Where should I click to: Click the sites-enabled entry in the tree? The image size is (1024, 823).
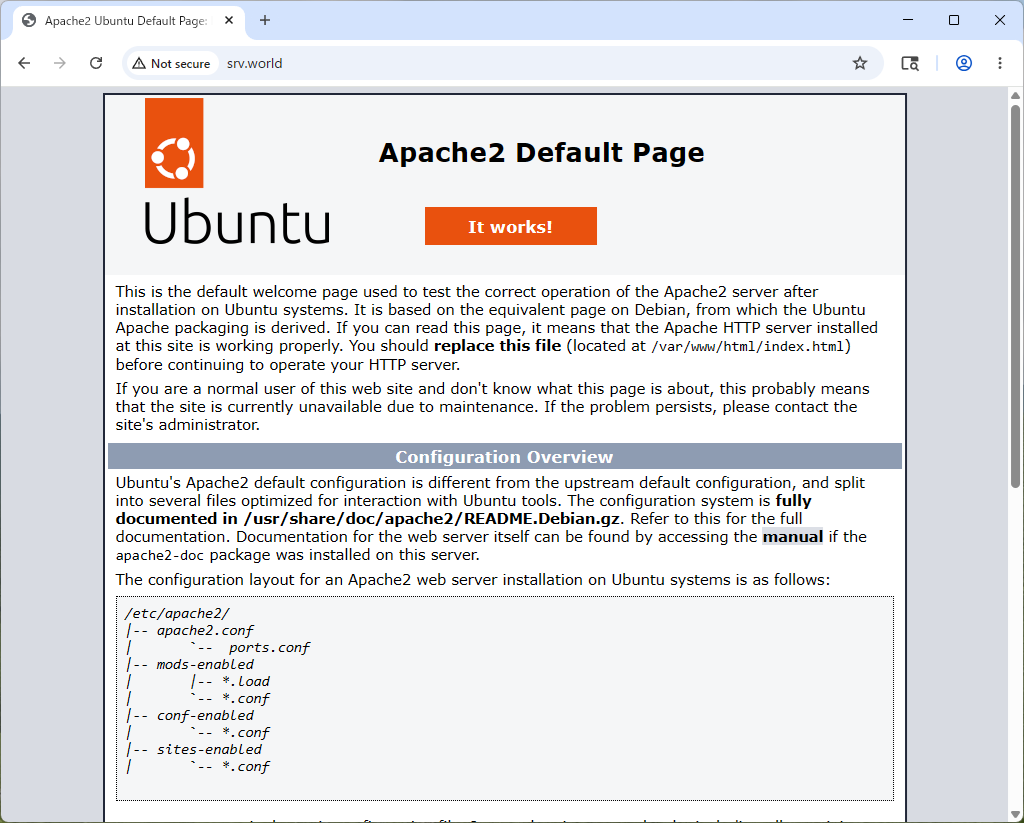pyautogui.click(x=209, y=749)
